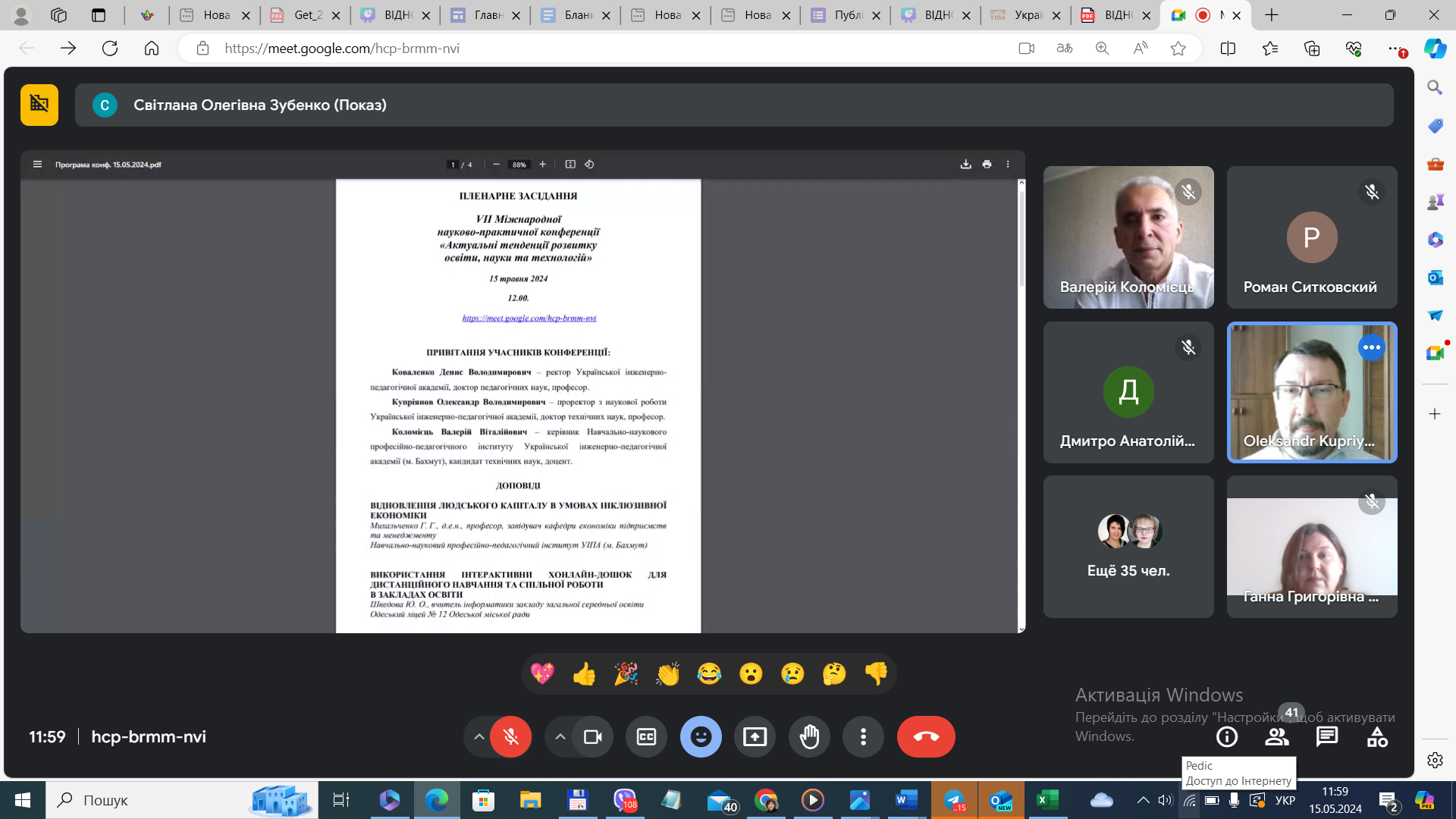Zoom in the shared PDF

tap(542, 164)
